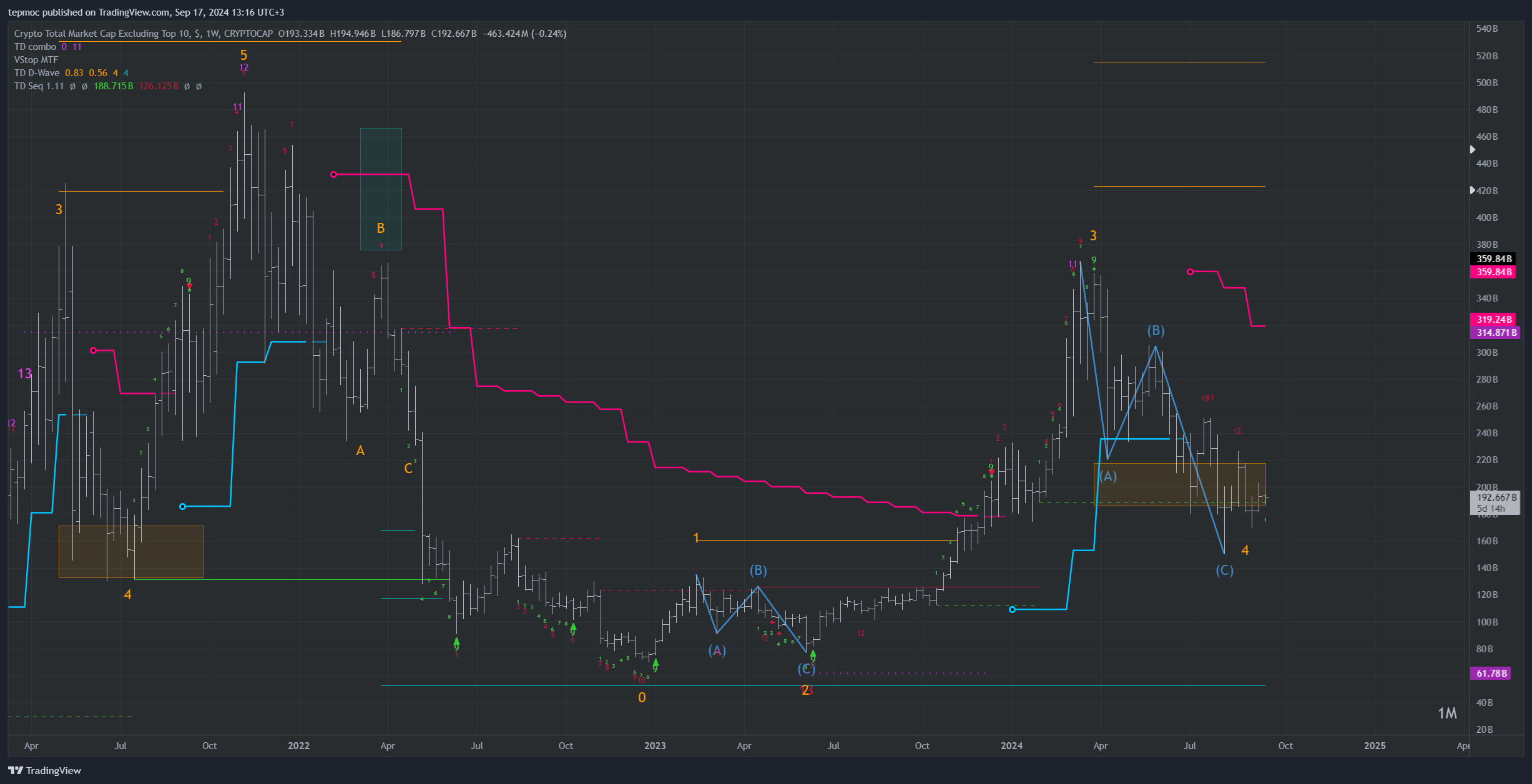The width and height of the screenshot is (1532, 784).
Task: Click the blue (B) label in 2023
Action: coord(758,571)
